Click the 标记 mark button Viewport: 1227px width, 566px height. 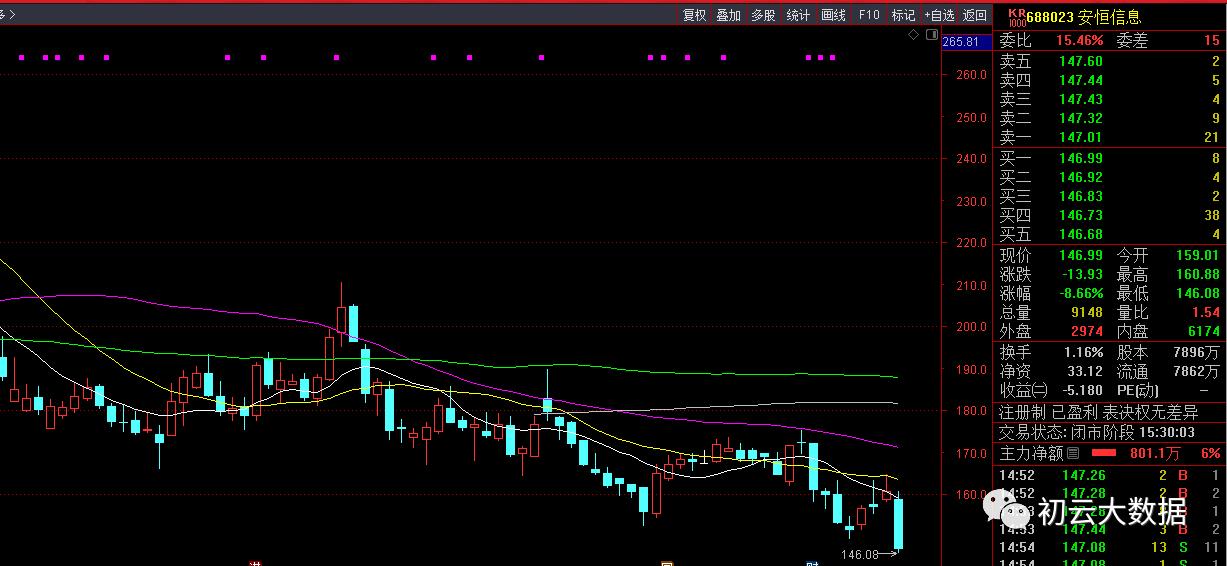pyautogui.click(x=903, y=15)
